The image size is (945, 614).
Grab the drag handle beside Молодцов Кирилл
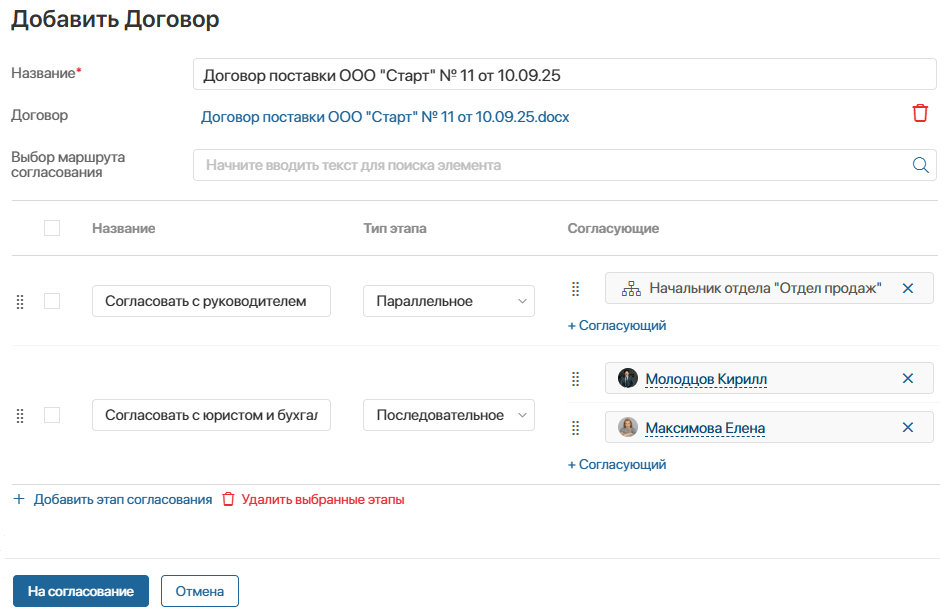(x=576, y=378)
